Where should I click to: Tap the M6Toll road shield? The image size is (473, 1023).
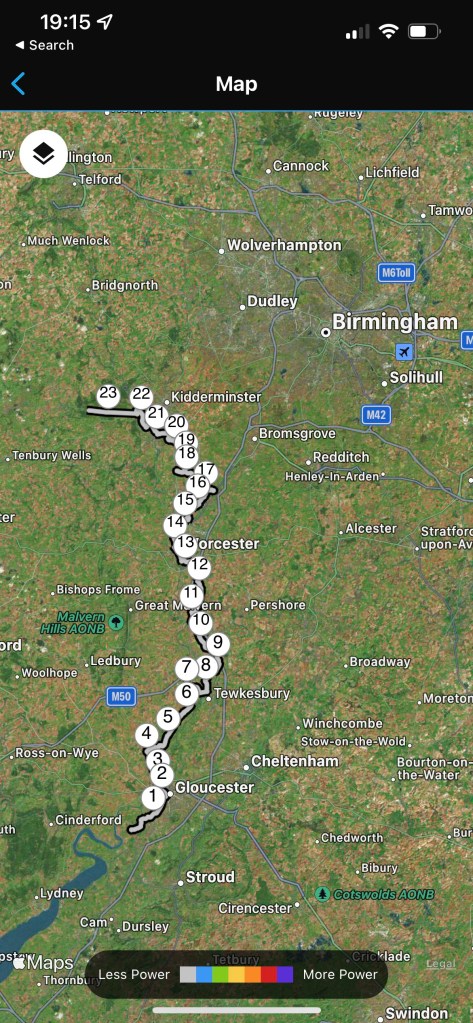point(397,273)
